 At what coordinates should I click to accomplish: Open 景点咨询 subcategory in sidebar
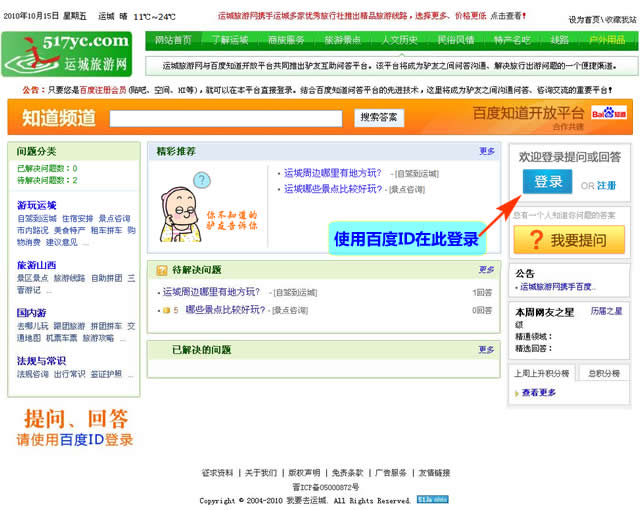point(114,219)
